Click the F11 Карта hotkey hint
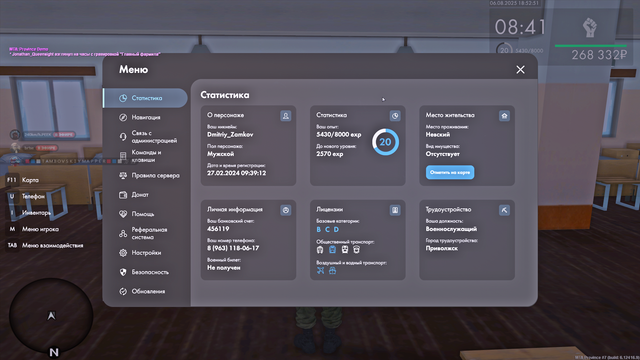 [23, 180]
